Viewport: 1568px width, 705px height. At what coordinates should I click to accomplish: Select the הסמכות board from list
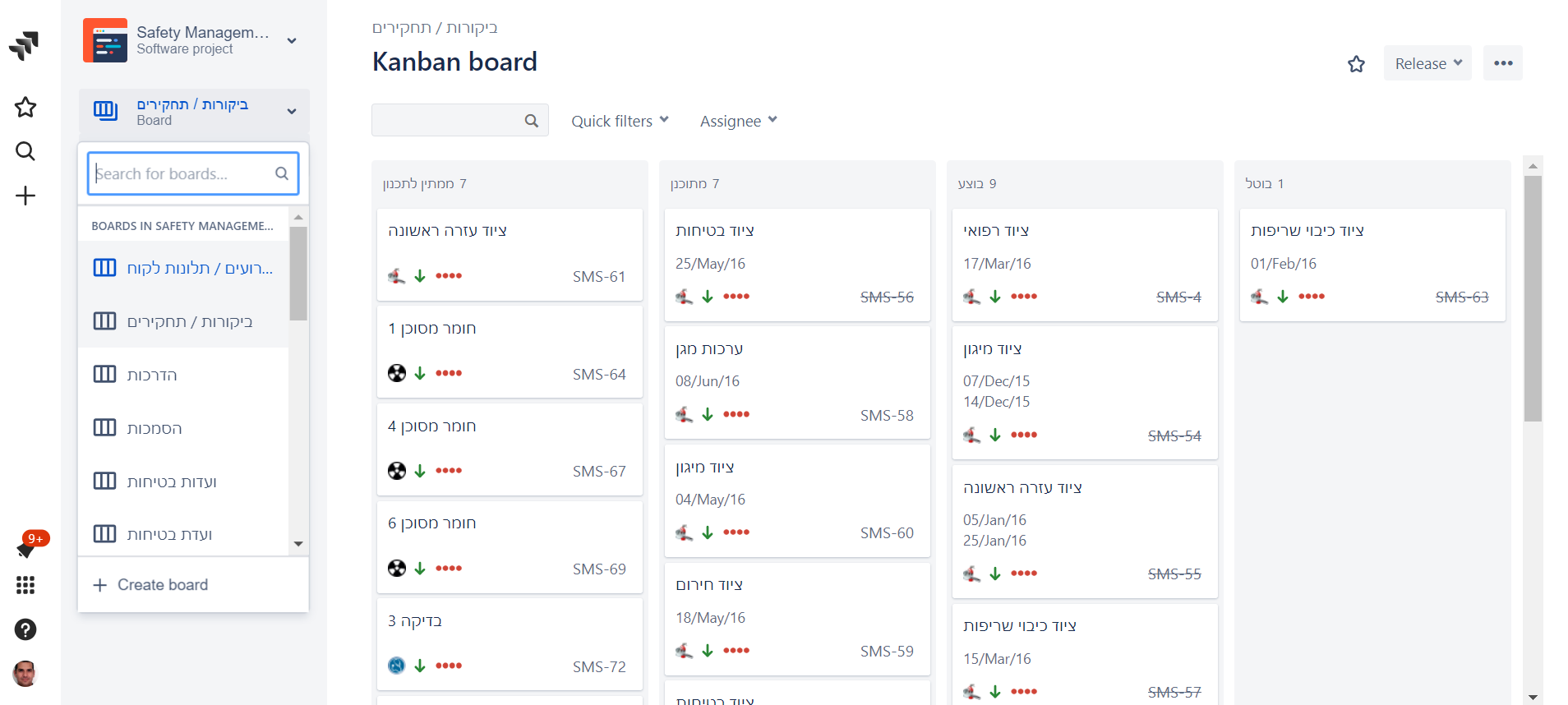point(154,428)
